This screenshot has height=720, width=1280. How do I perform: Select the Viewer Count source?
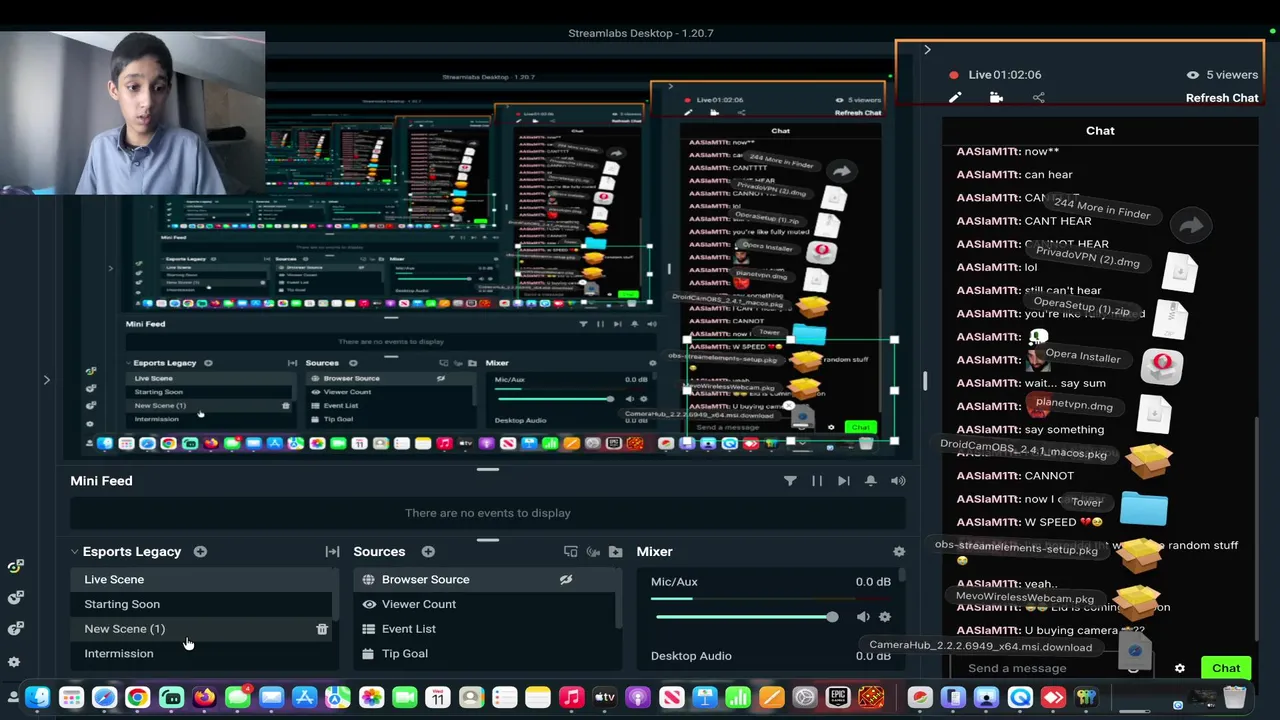point(486,604)
